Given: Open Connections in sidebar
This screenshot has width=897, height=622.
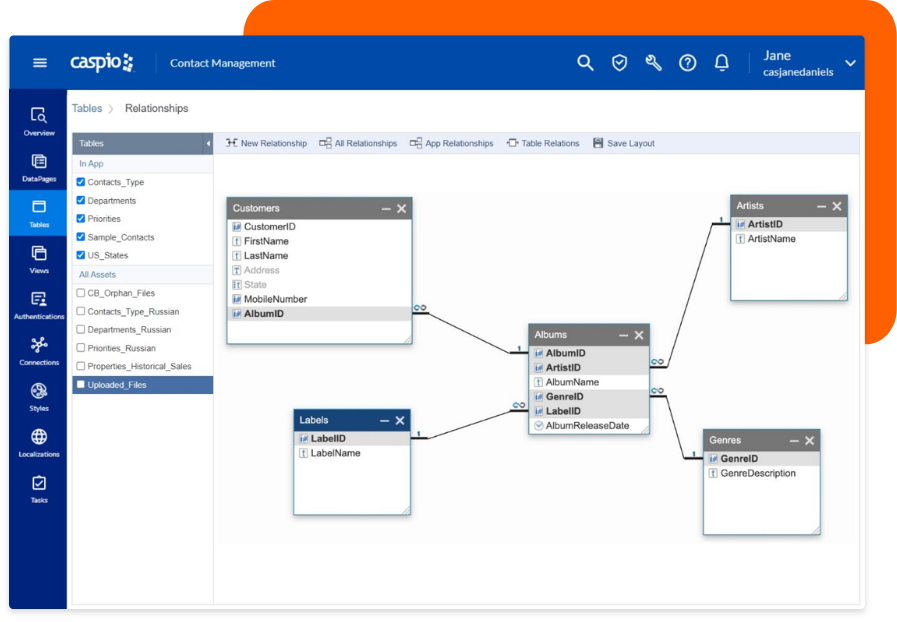Looking at the screenshot, I should click(39, 351).
